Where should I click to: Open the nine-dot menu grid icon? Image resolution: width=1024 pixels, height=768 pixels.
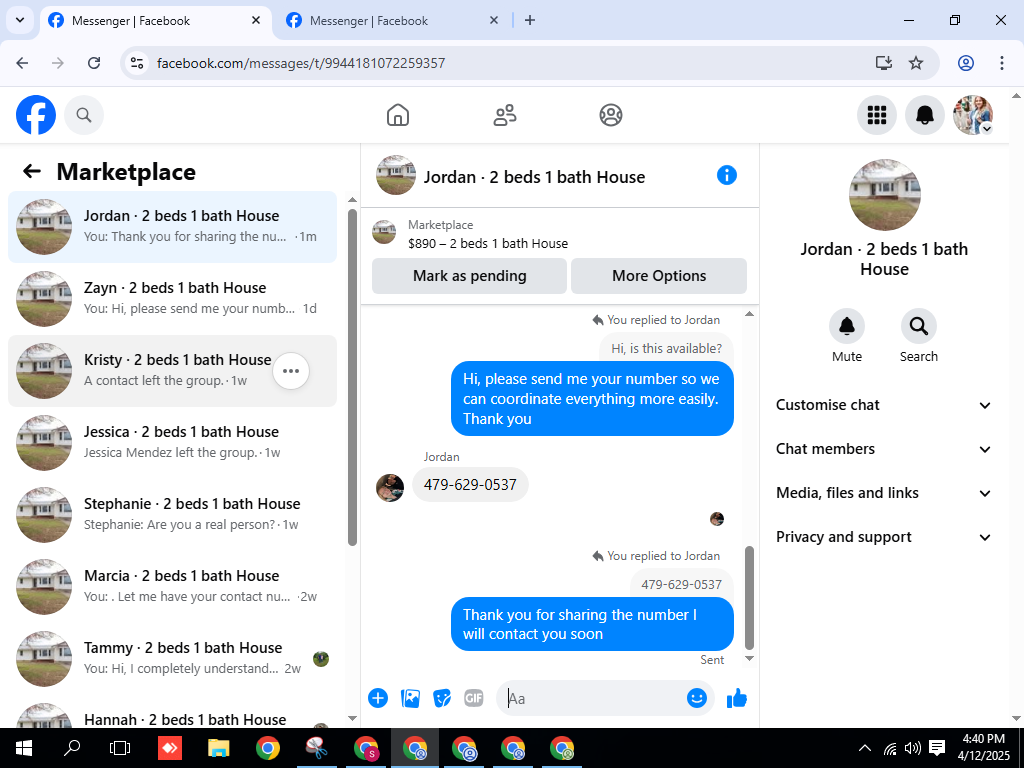pos(876,115)
